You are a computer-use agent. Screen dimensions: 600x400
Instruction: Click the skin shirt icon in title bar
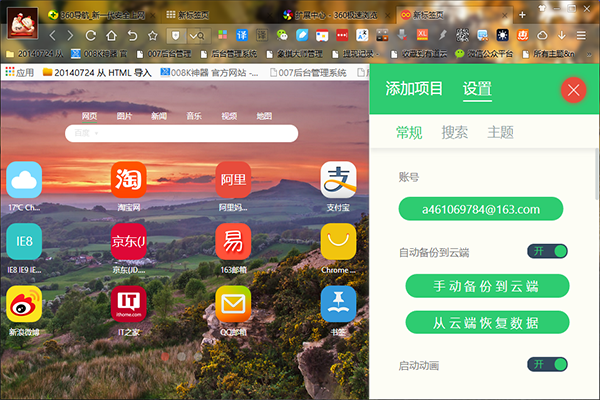[x=541, y=8]
